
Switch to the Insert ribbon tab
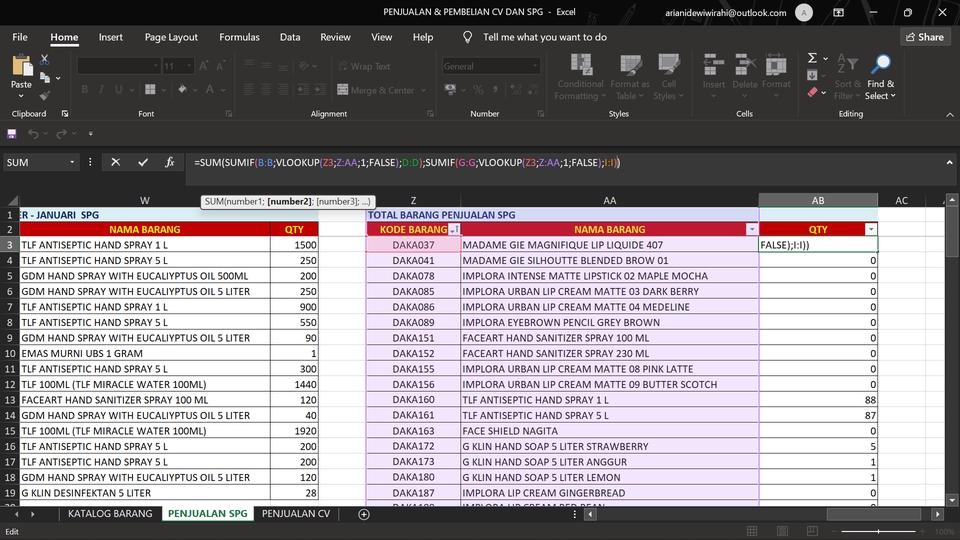[110, 37]
